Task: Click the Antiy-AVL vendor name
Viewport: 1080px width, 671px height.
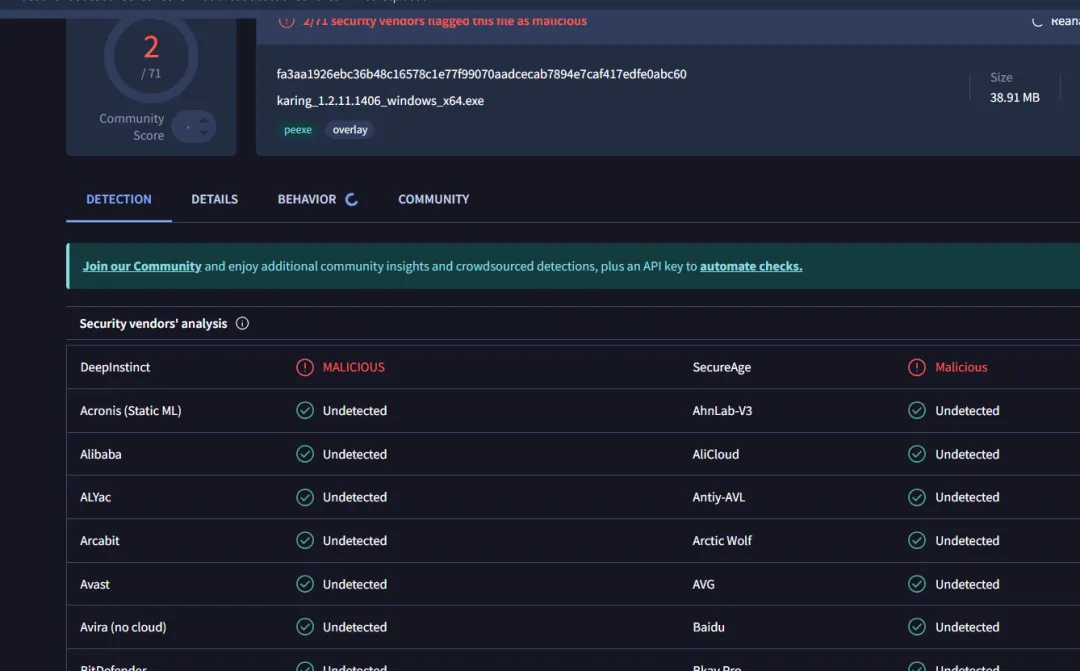Action: [718, 497]
